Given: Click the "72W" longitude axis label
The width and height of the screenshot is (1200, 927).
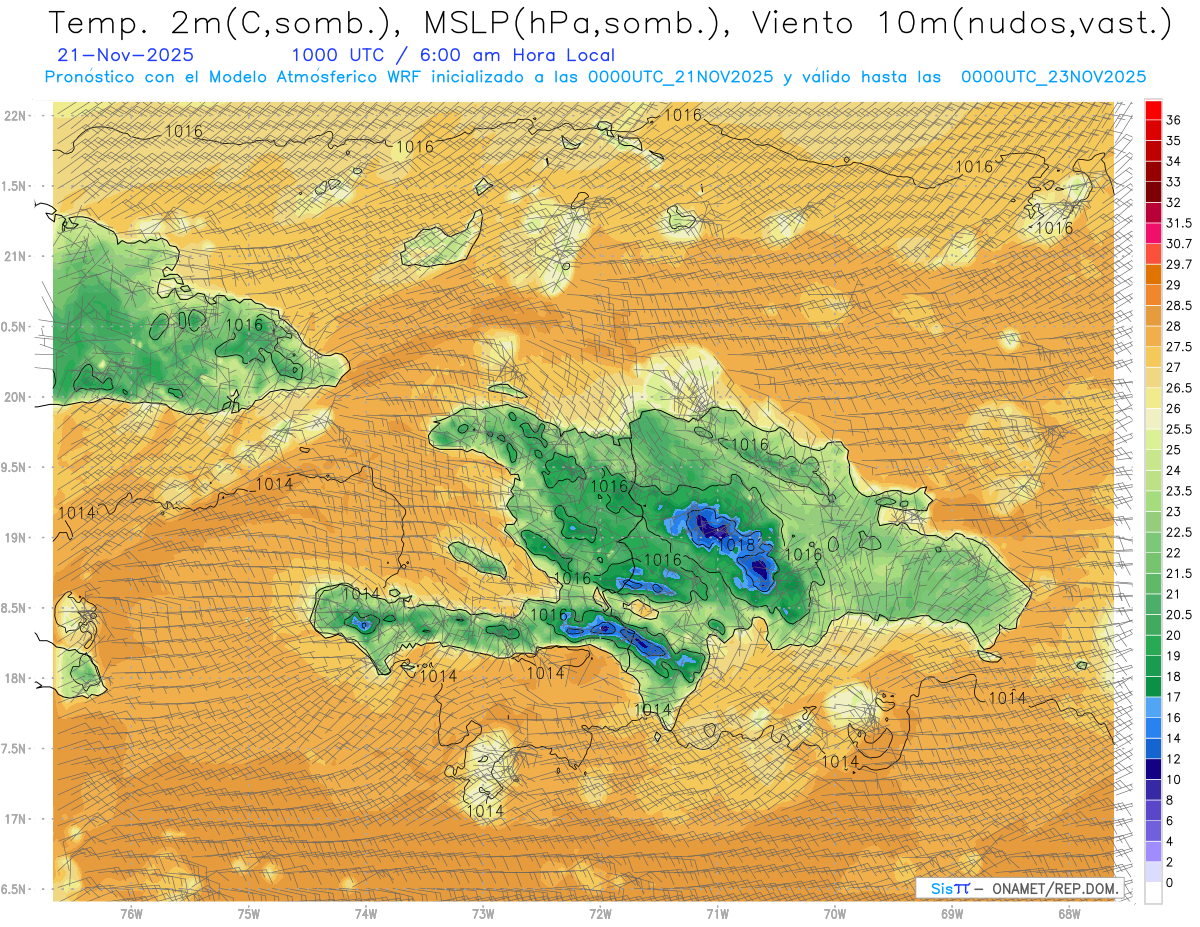Looking at the screenshot, I should 600,914.
